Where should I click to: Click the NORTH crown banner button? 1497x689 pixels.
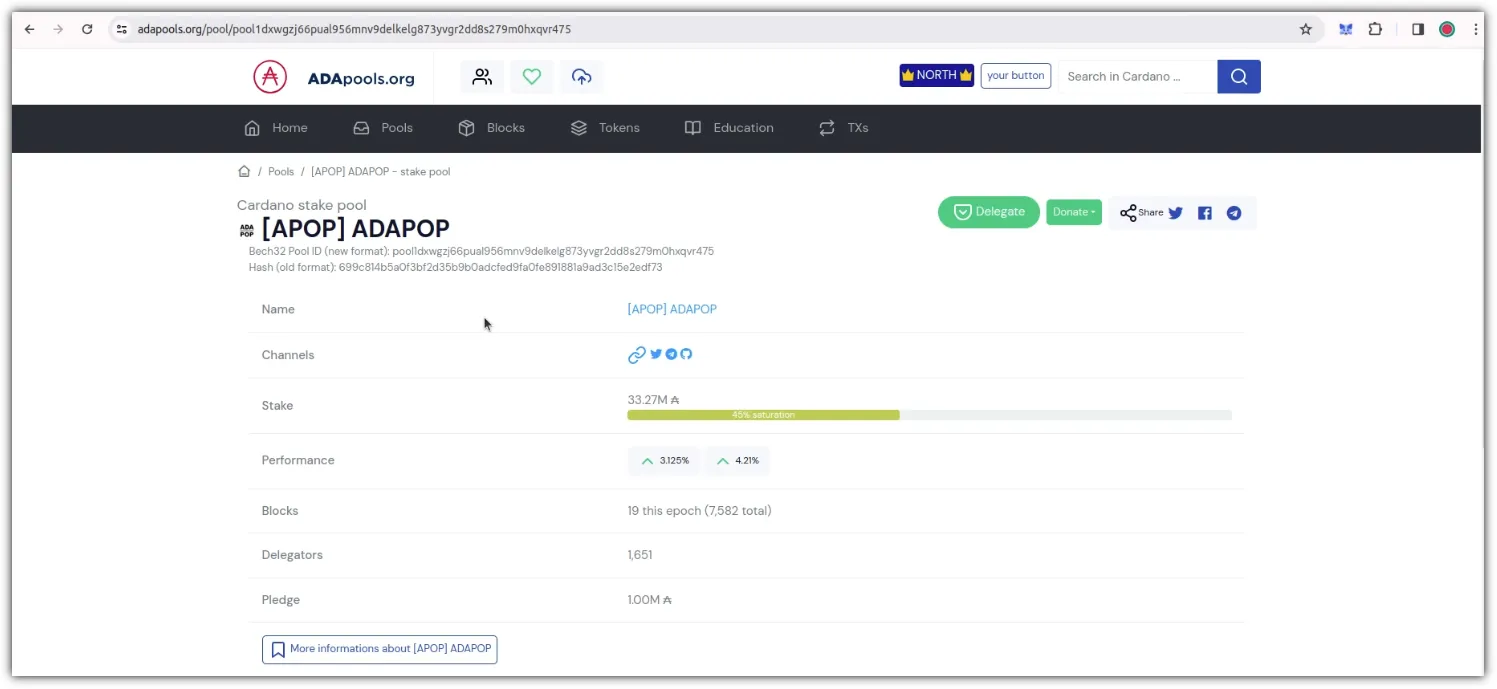937,76
